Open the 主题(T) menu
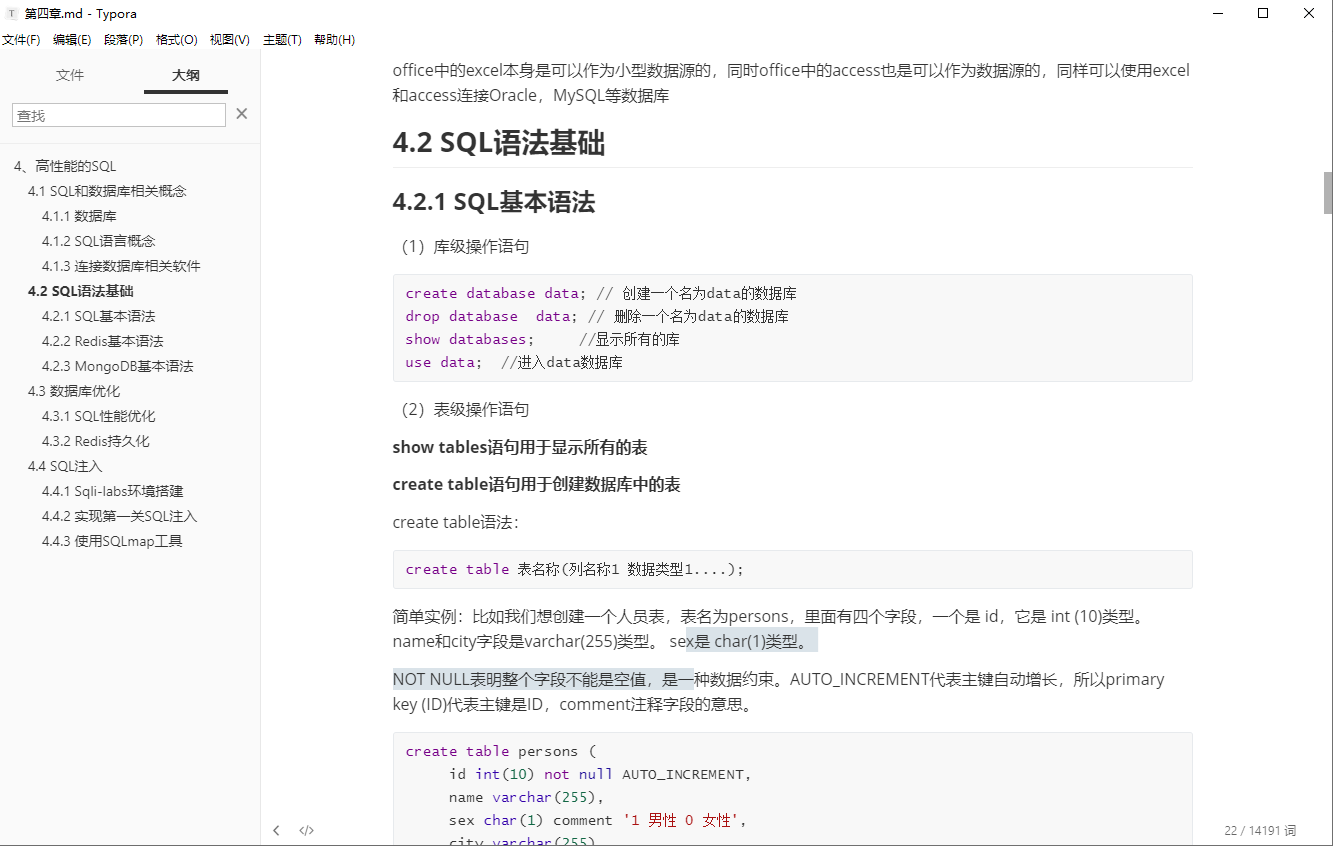The image size is (1333, 846). [282, 40]
